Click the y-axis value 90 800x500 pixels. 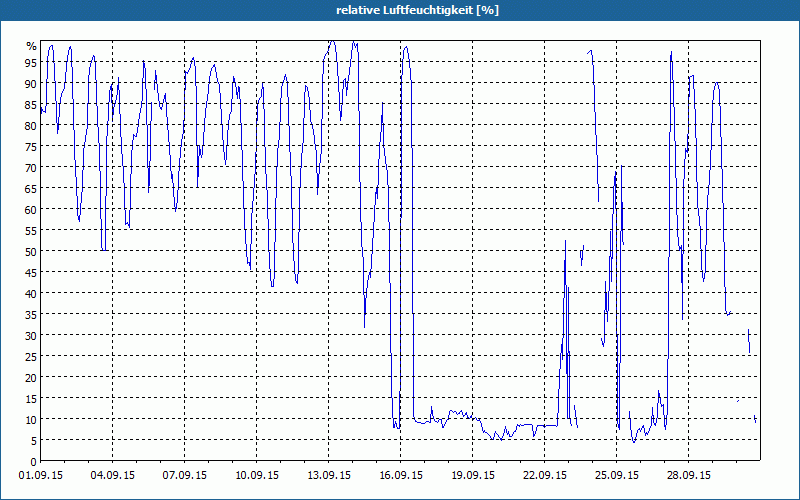click(31, 84)
